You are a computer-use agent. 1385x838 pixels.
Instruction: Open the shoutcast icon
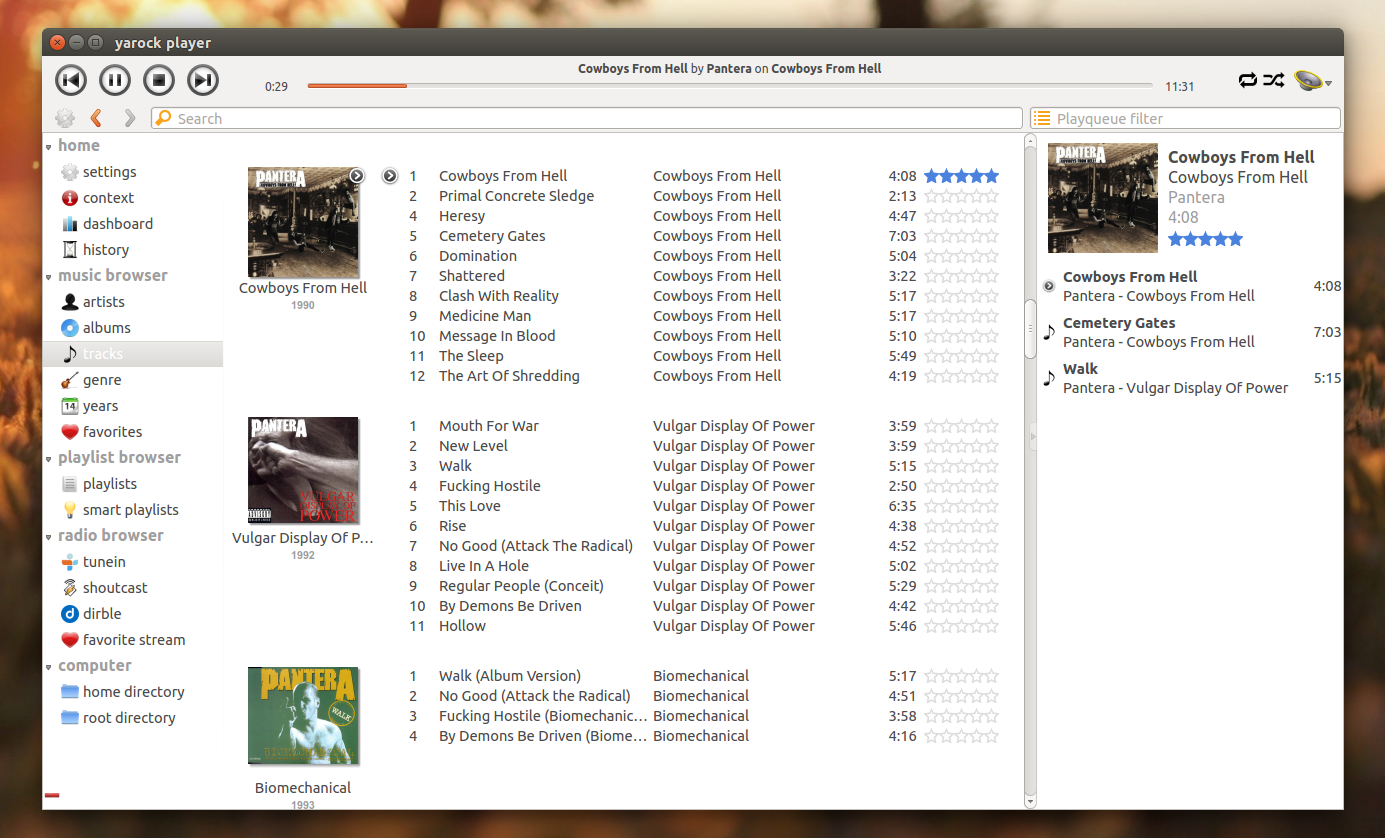[69, 588]
